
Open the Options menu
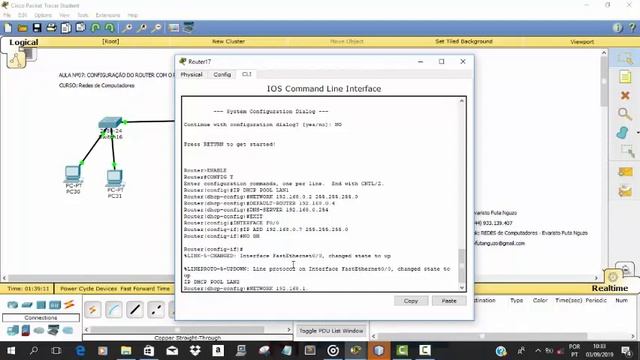coord(43,15)
